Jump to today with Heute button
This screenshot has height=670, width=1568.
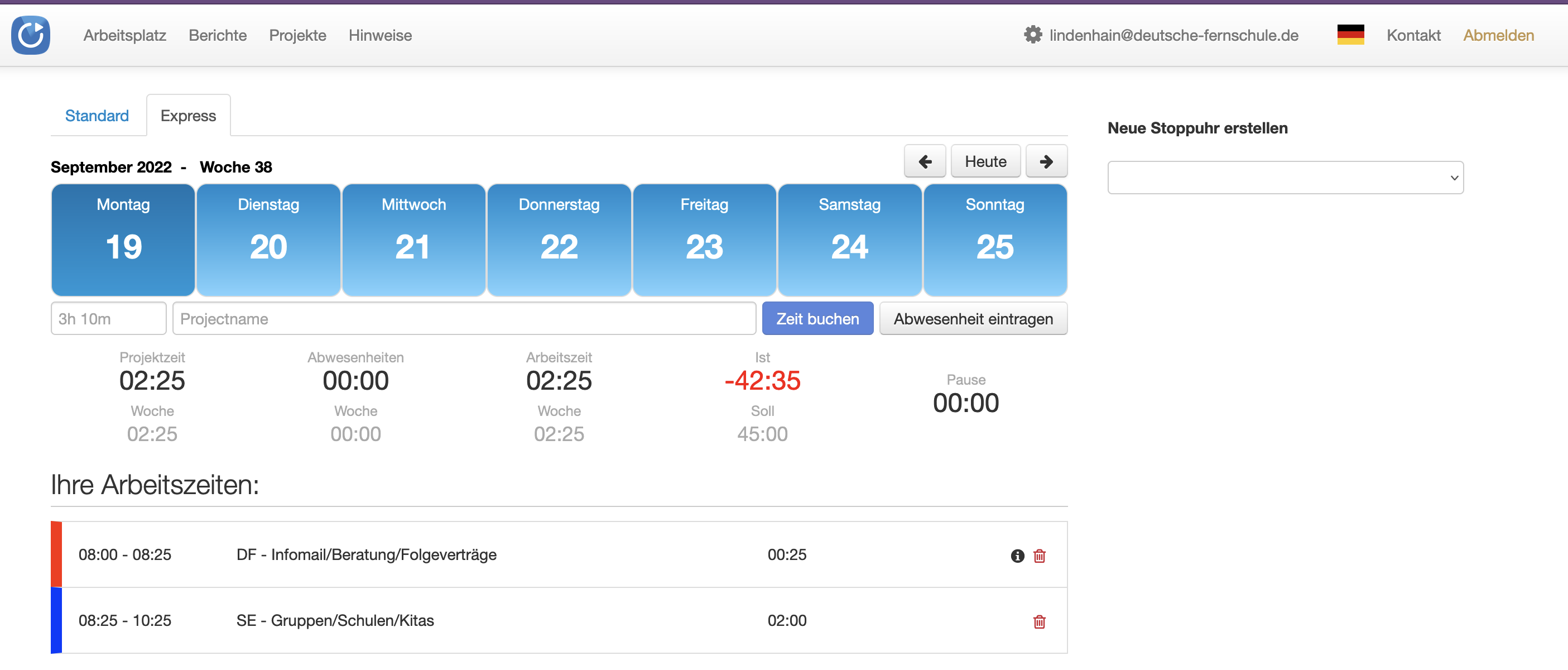point(985,161)
